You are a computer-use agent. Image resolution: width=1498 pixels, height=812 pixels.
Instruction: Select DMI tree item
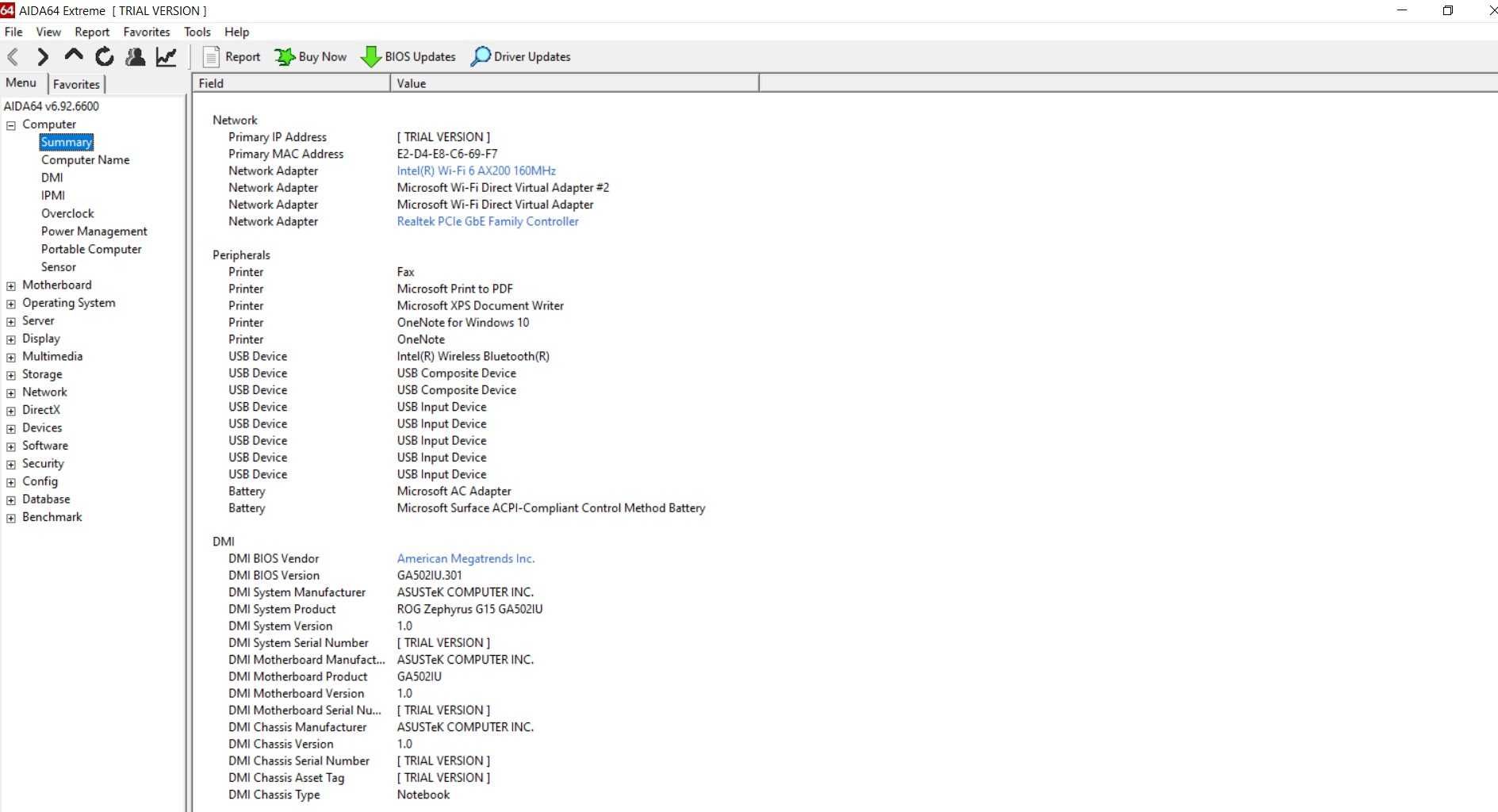[52, 178]
